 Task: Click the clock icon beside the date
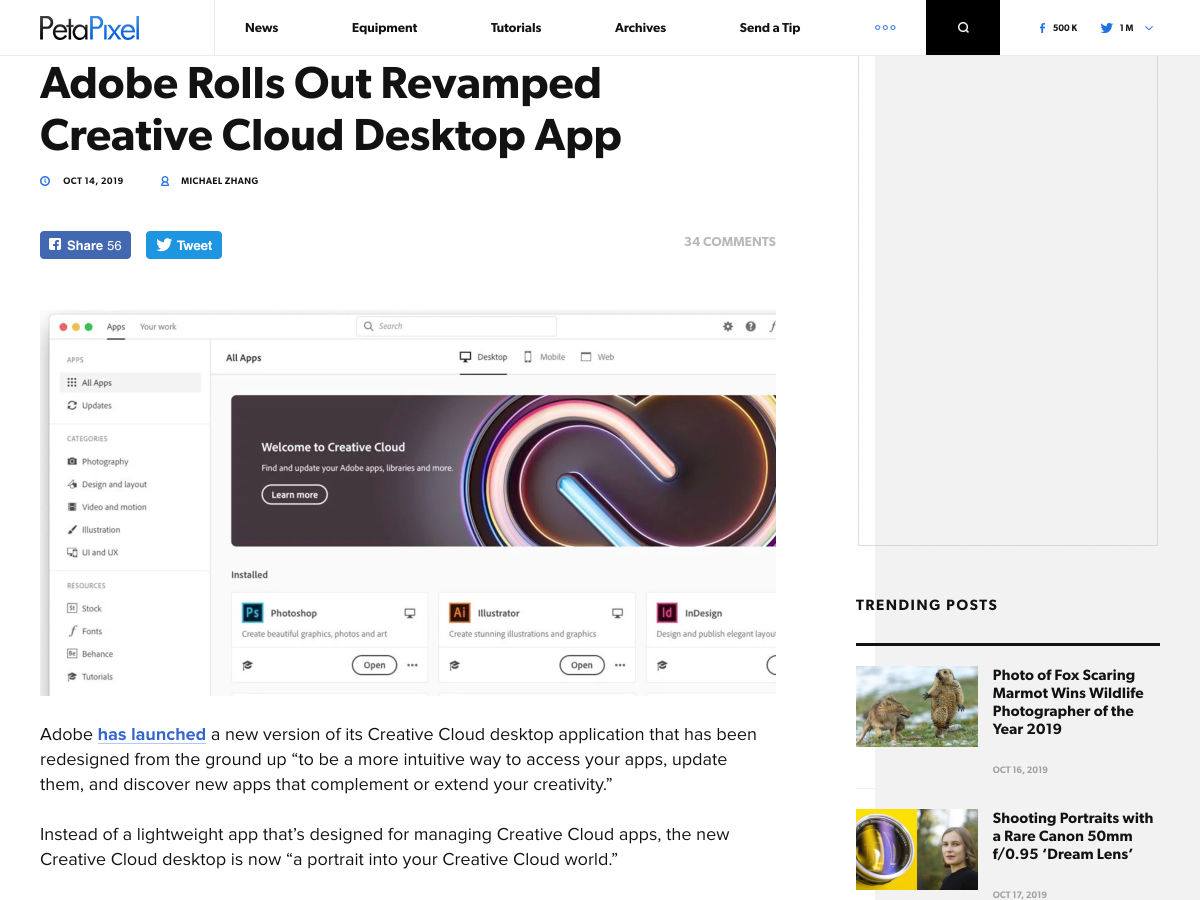click(45, 181)
